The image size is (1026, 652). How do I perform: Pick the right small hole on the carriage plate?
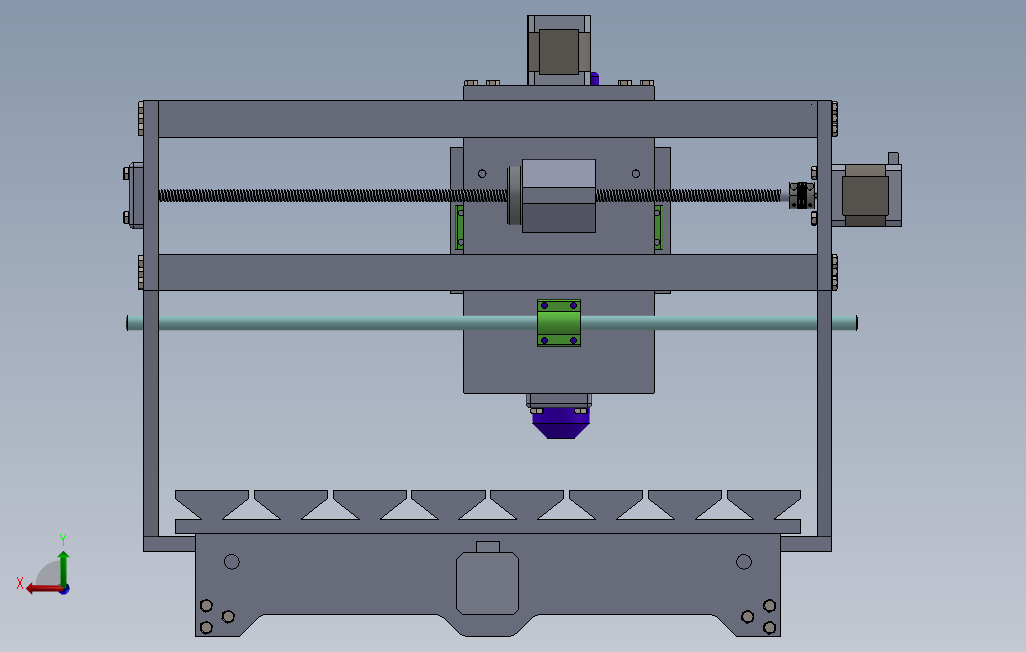pos(635,173)
